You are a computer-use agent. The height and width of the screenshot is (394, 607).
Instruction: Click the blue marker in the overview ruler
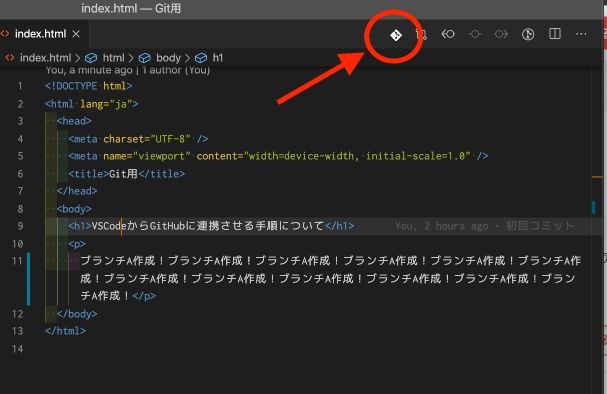593,207
